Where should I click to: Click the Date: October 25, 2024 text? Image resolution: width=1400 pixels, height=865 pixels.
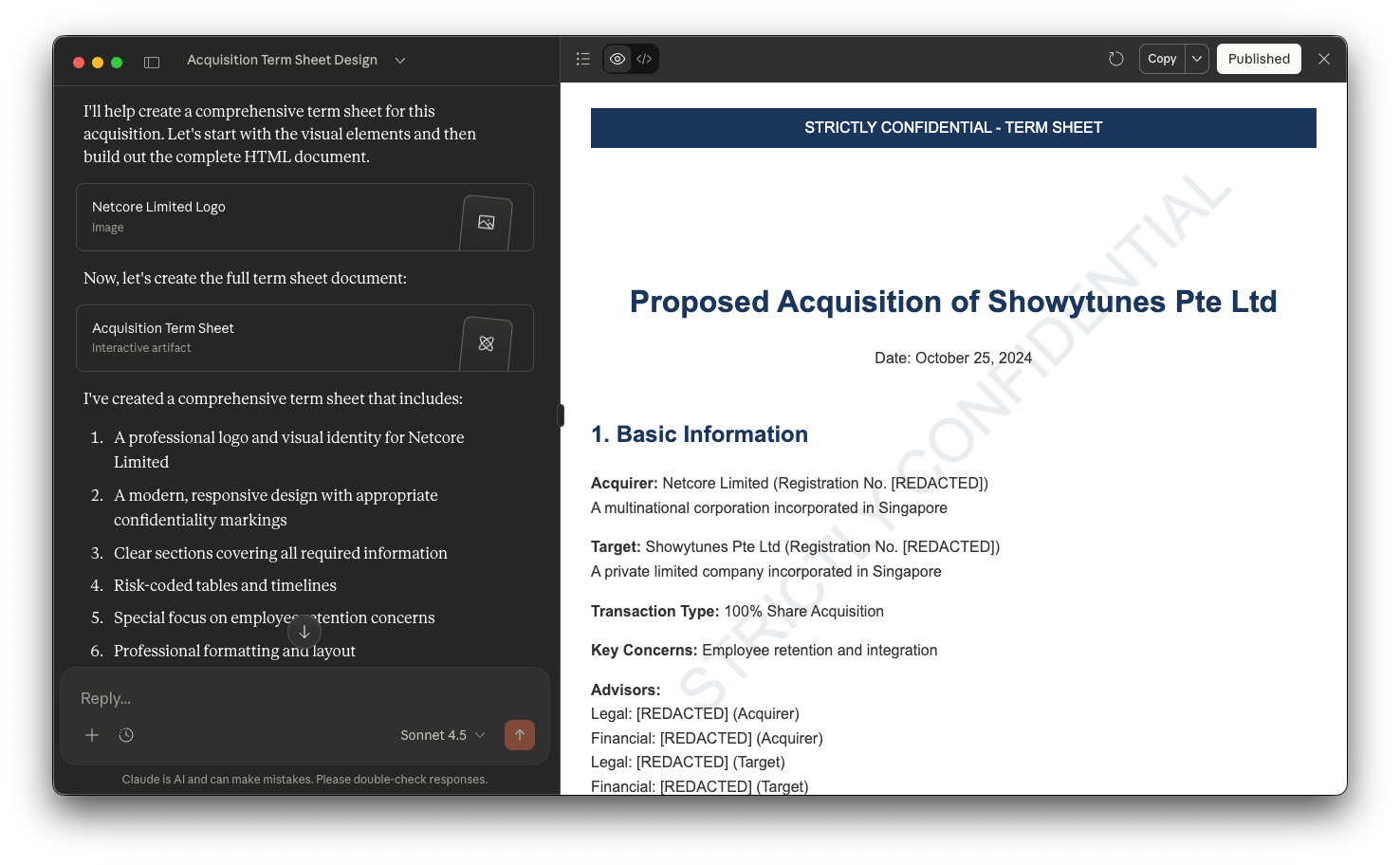[953, 358]
